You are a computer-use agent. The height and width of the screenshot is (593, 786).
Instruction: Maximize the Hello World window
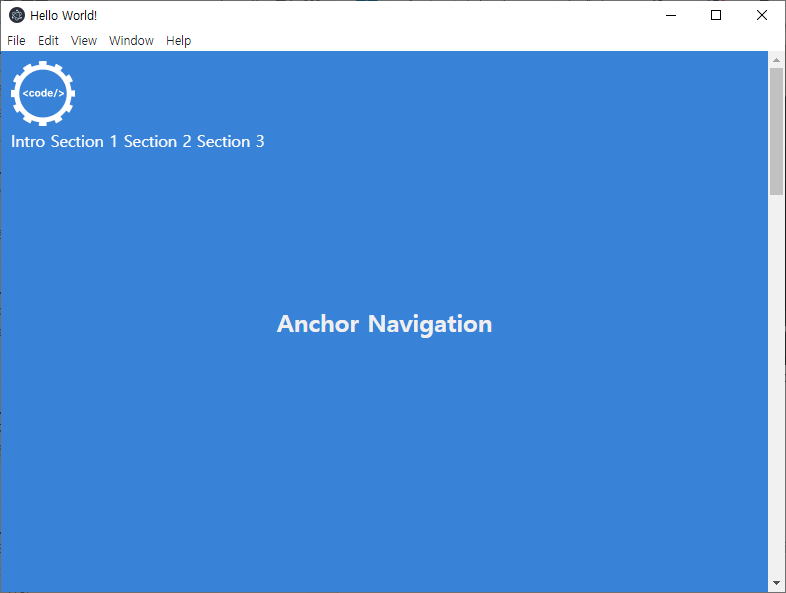716,16
